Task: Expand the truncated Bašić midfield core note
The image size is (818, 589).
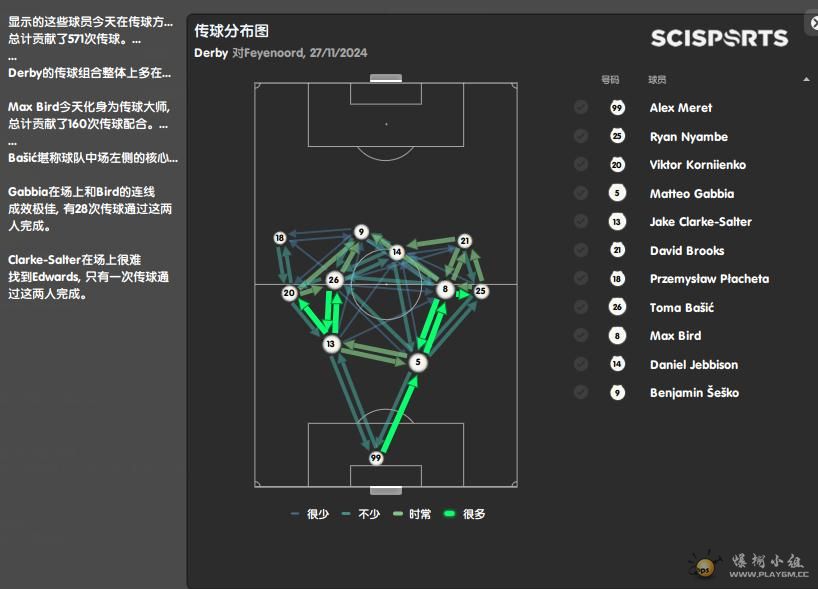Action: pos(93,158)
